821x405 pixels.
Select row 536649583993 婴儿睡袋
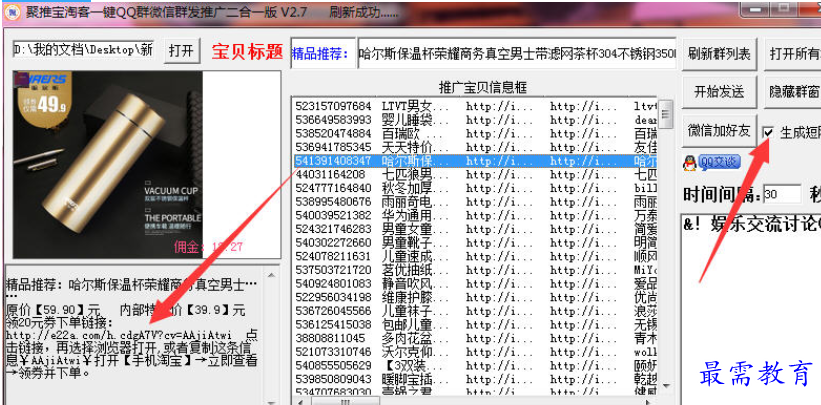474,120
